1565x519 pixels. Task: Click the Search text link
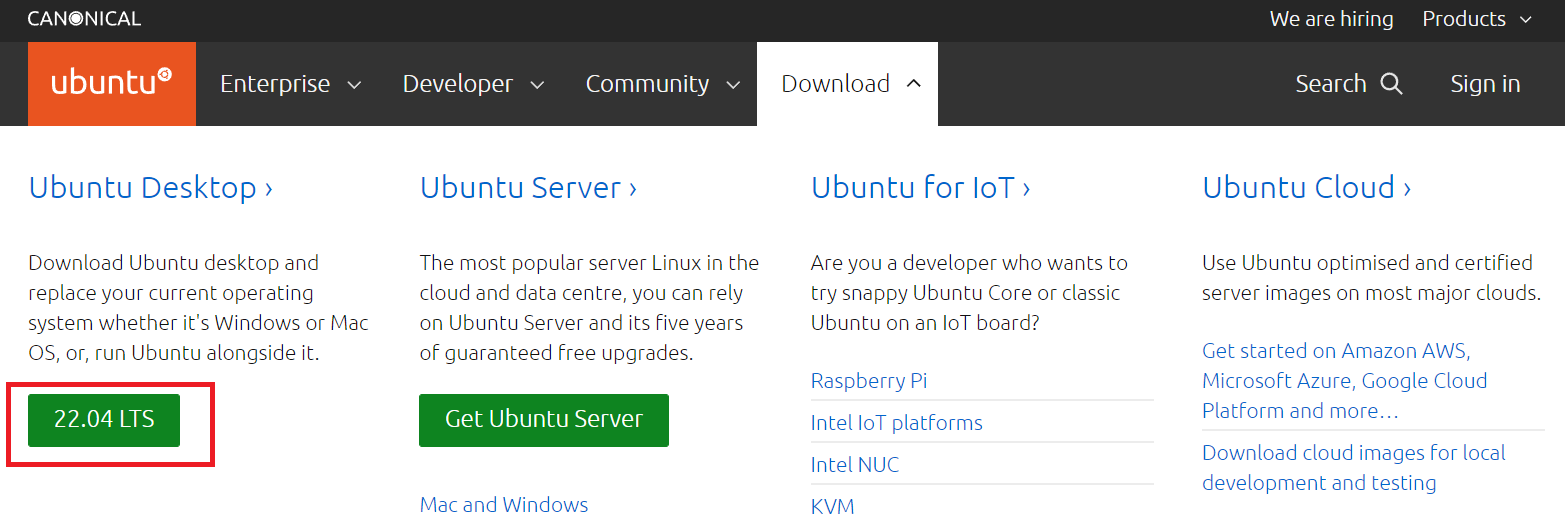point(1330,84)
